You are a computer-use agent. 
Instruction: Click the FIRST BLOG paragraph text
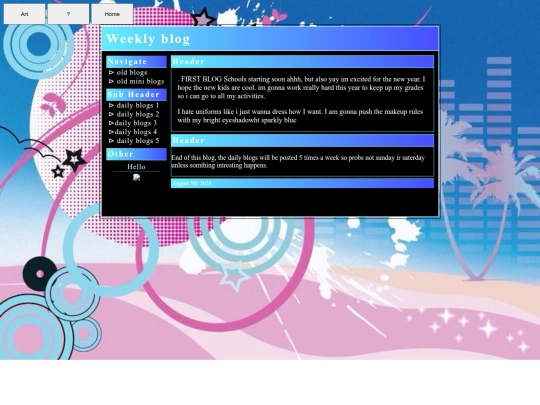[x=301, y=88]
